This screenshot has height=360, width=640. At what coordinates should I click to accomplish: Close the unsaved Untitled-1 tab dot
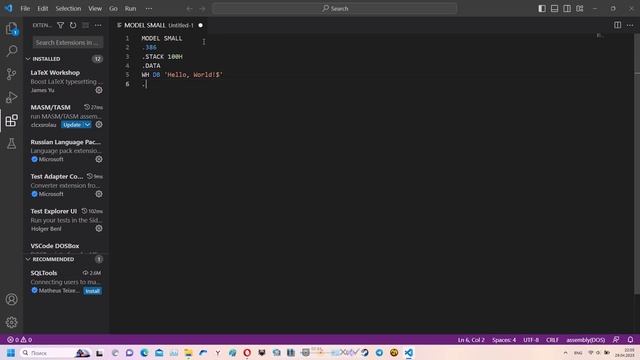[x=200, y=25]
